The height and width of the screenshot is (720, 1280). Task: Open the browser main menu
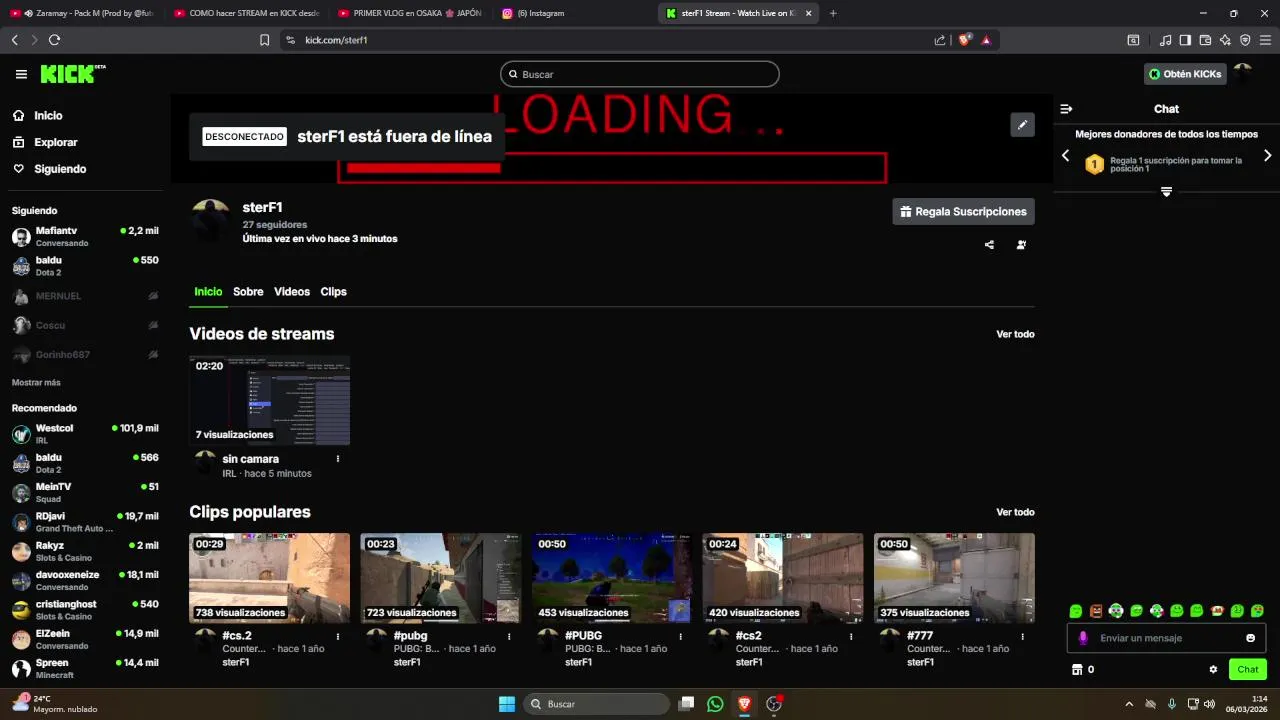point(1266,40)
